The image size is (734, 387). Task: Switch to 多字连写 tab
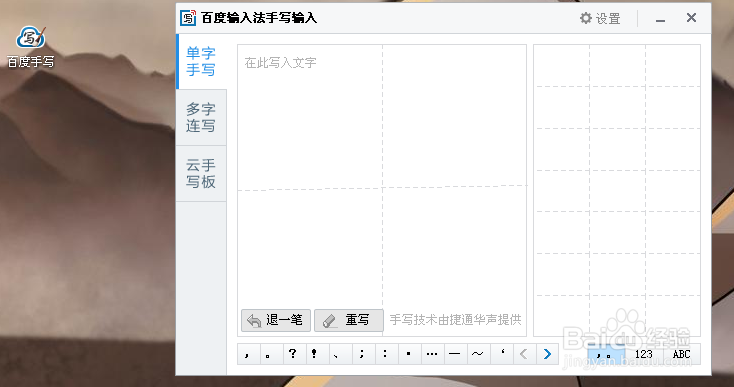(x=201, y=117)
